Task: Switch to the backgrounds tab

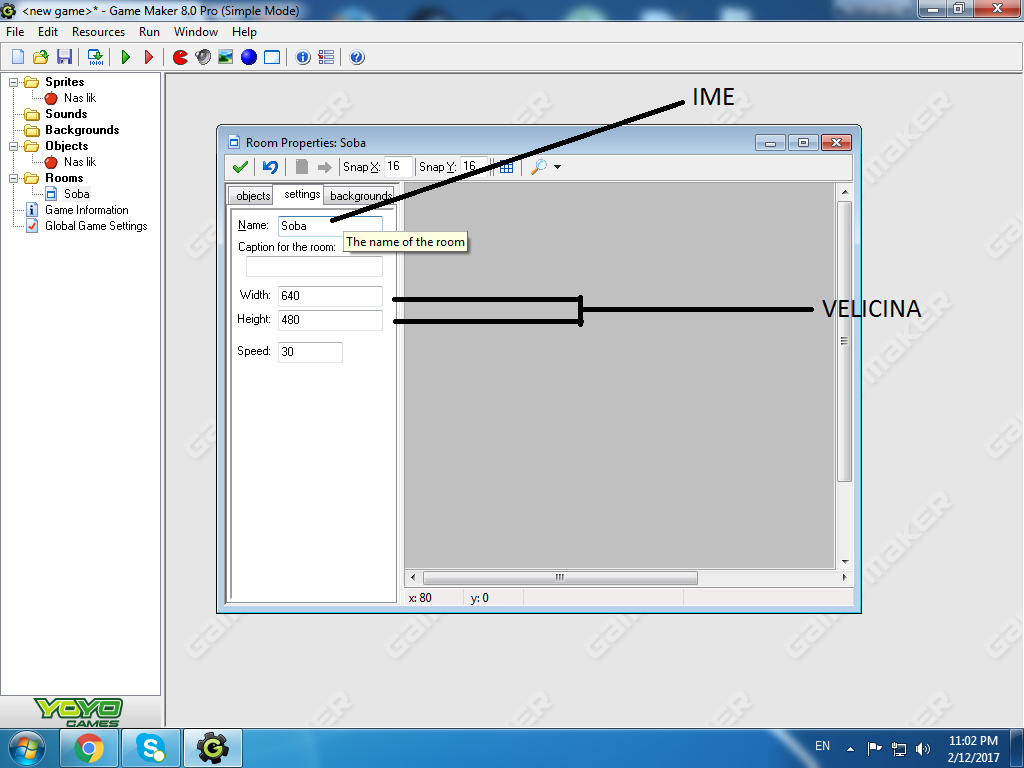Action: click(360, 196)
